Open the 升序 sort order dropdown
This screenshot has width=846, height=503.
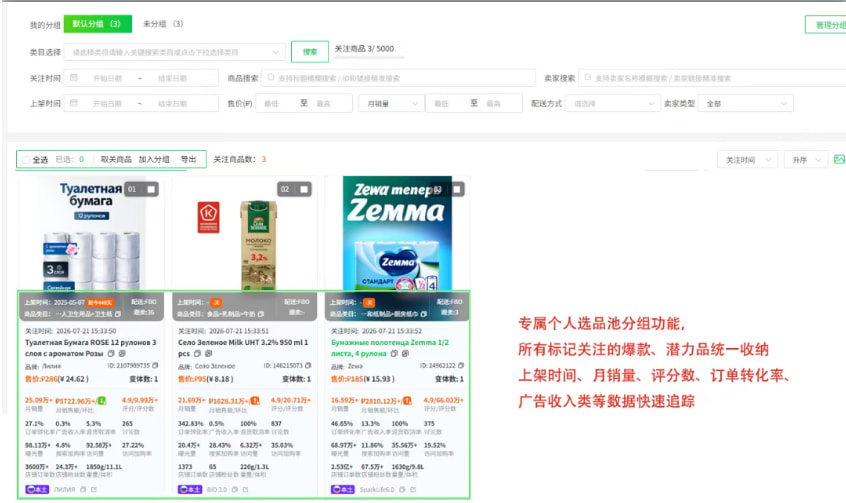806,160
